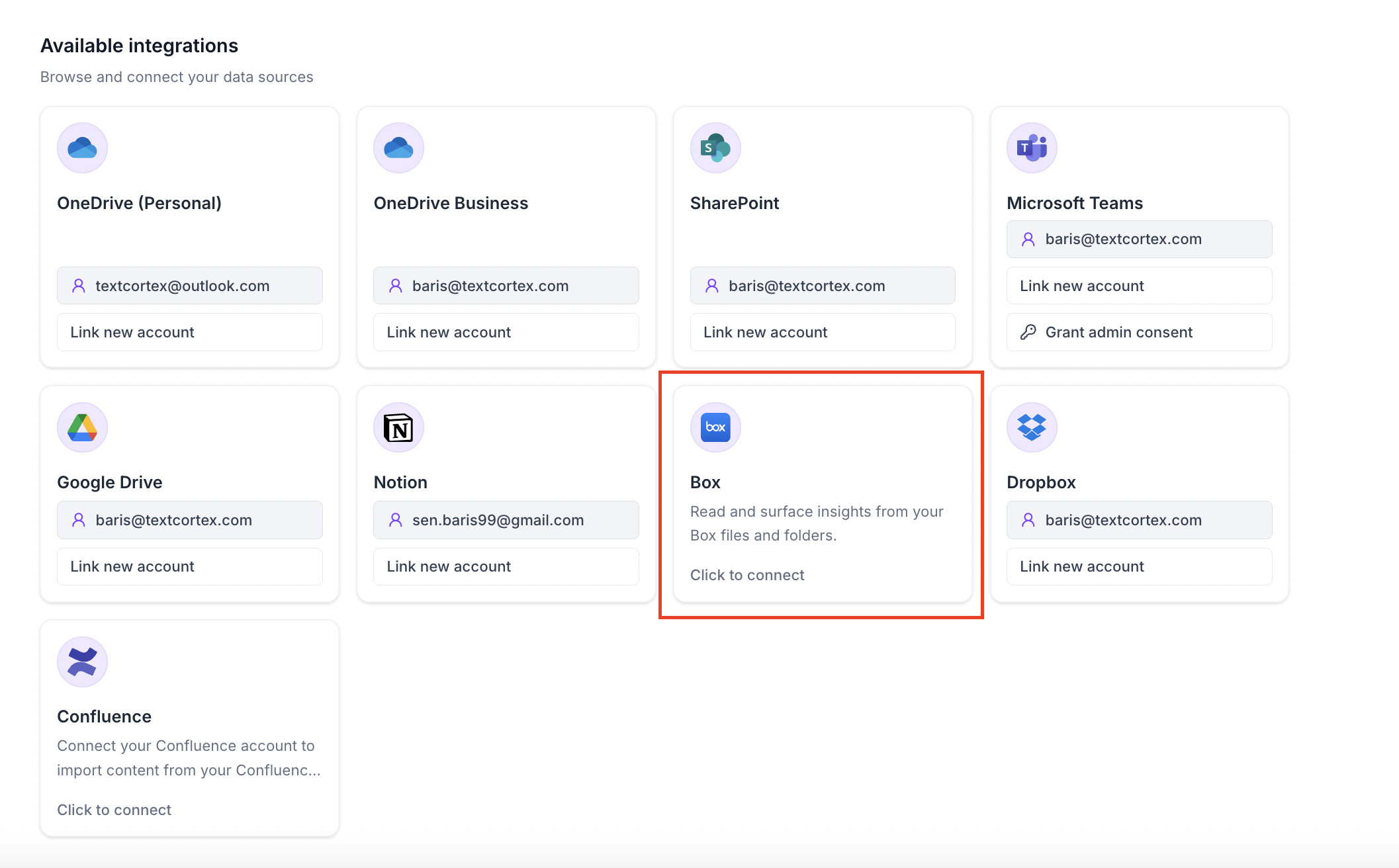Click the Notion logo icon

(x=398, y=427)
